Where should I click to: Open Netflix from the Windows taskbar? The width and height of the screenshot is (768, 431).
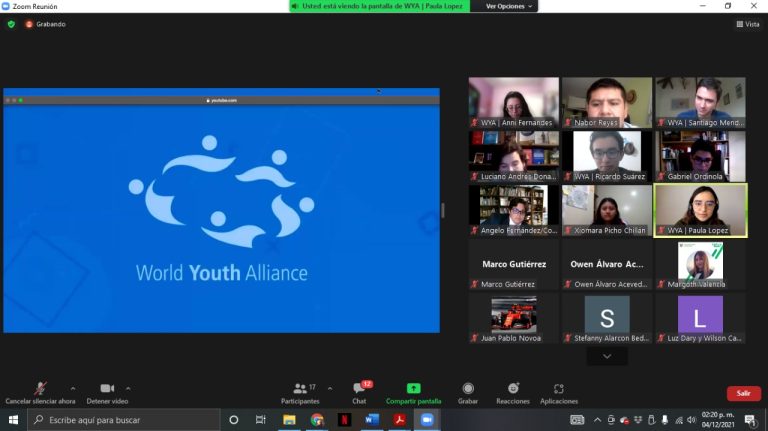coord(344,420)
